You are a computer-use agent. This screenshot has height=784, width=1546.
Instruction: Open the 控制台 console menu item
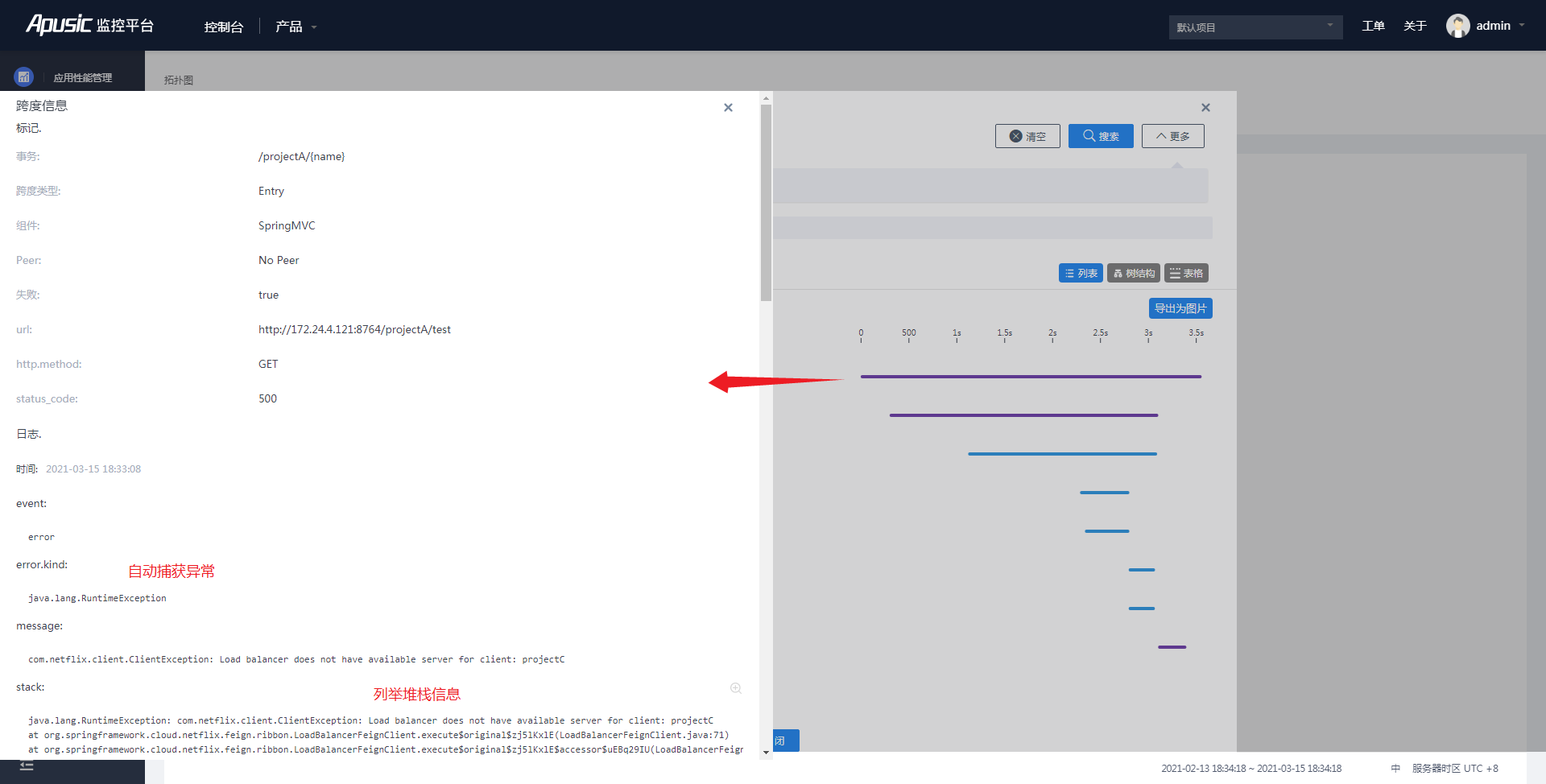click(x=224, y=27)
